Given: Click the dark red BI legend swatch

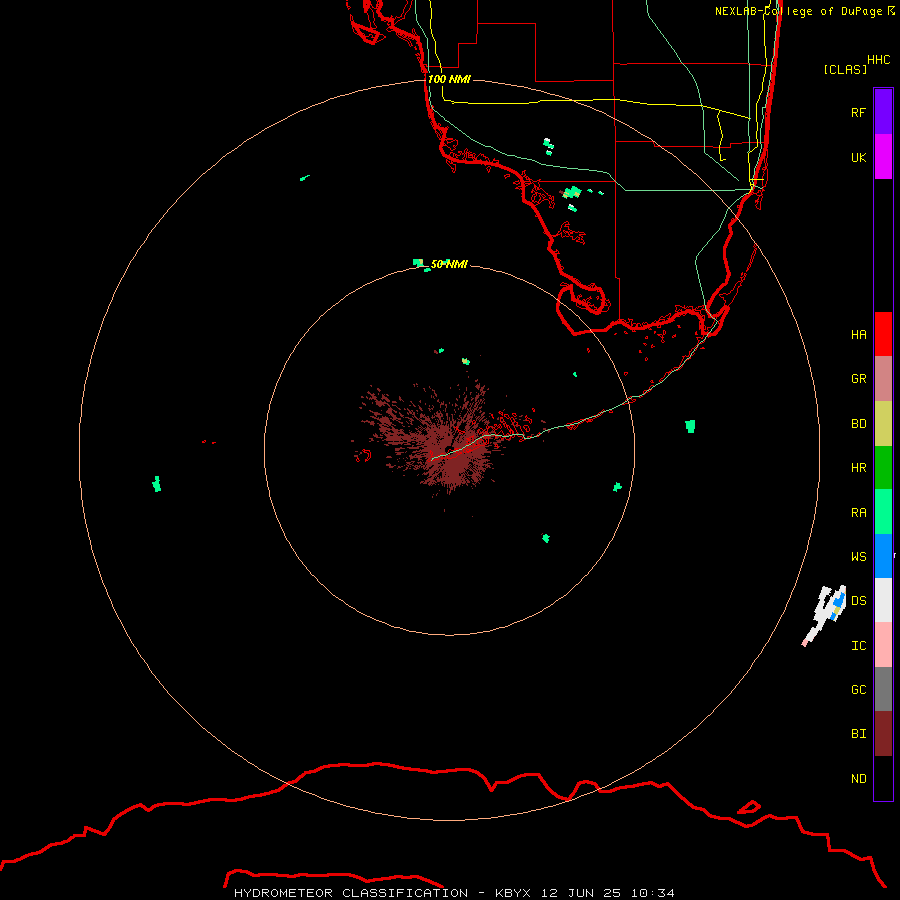Looking at the screenshot, I should click(x=883, y=734).
